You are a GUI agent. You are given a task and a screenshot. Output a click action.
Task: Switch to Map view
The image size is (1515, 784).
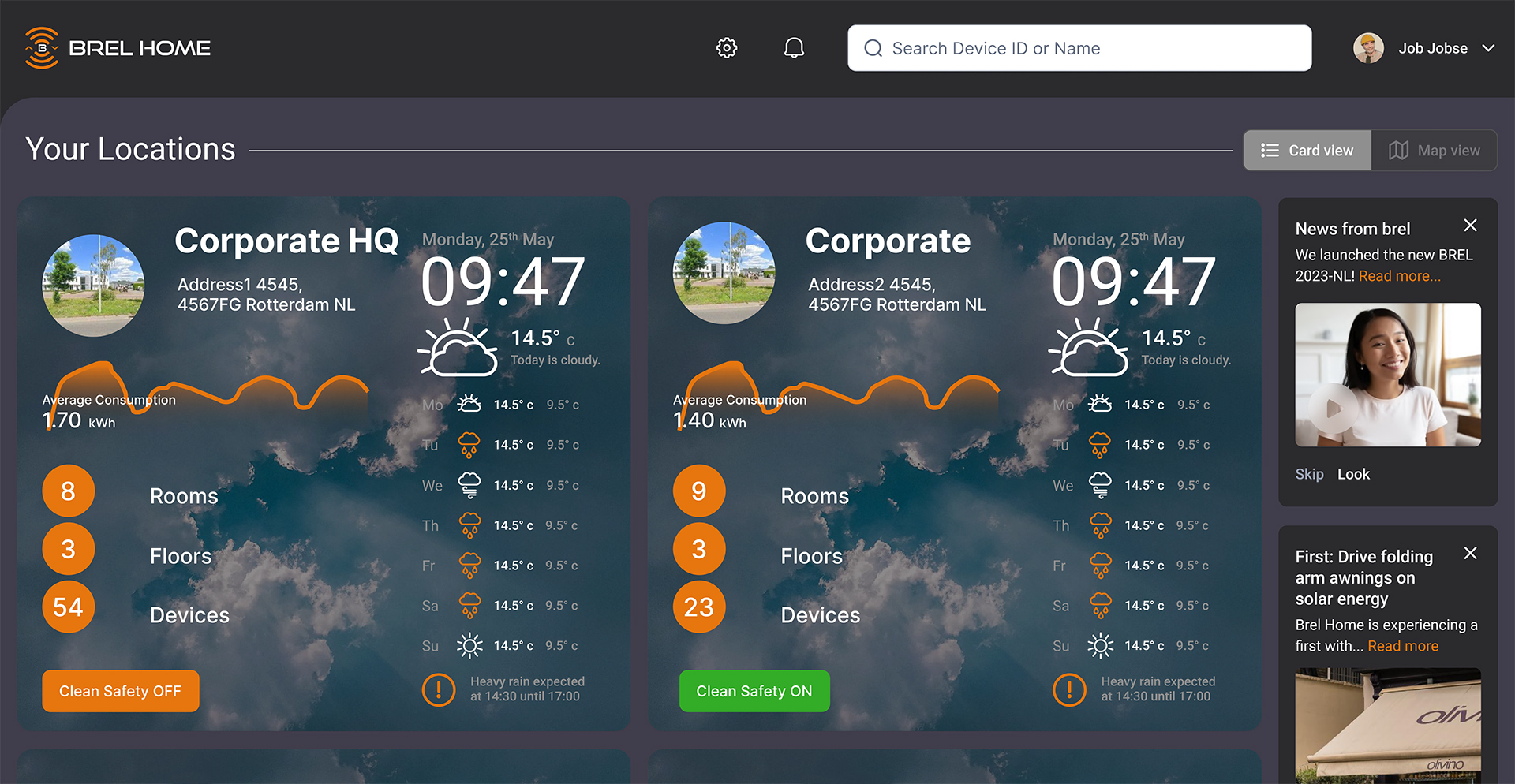[1434, 151]
